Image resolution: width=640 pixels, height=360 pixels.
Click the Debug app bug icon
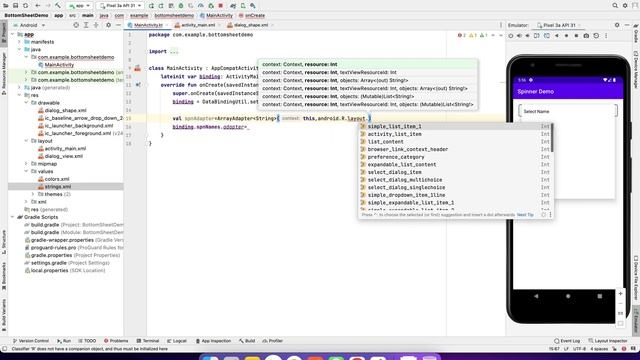(x=181, y=6)
